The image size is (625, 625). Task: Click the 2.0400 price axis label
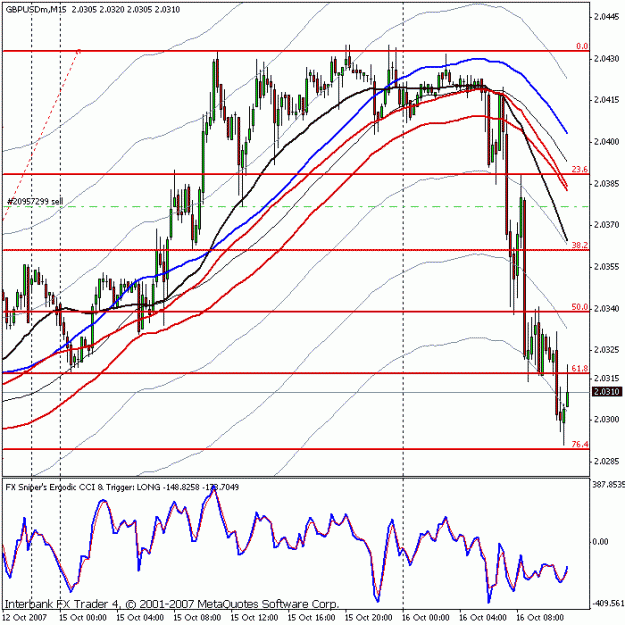pos(607,142)
